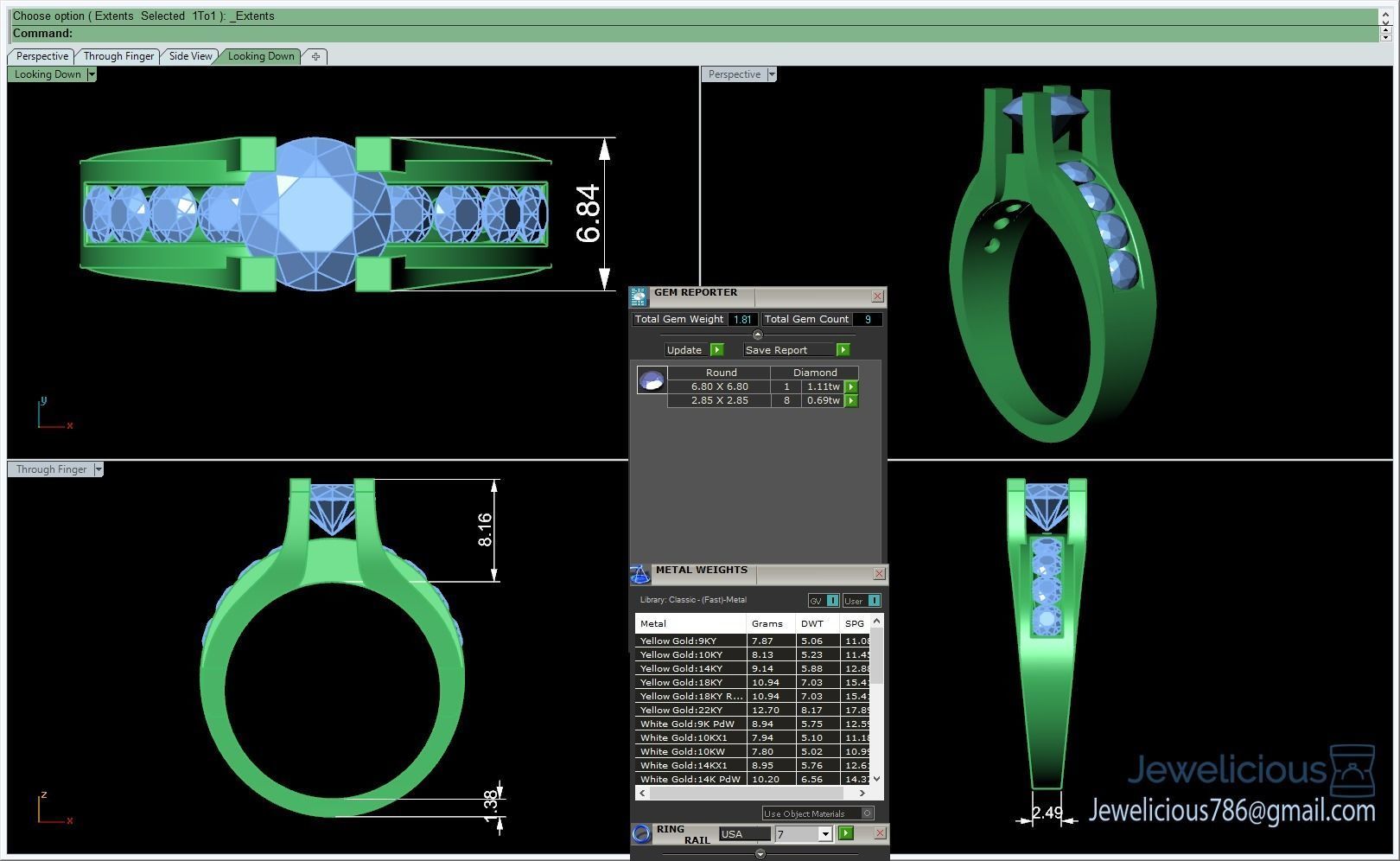This screenshot has width=1400, height=861.
Task: Select the Yellow Gold:22KY row
Action: pyautogui.click(x=753, y=711)
